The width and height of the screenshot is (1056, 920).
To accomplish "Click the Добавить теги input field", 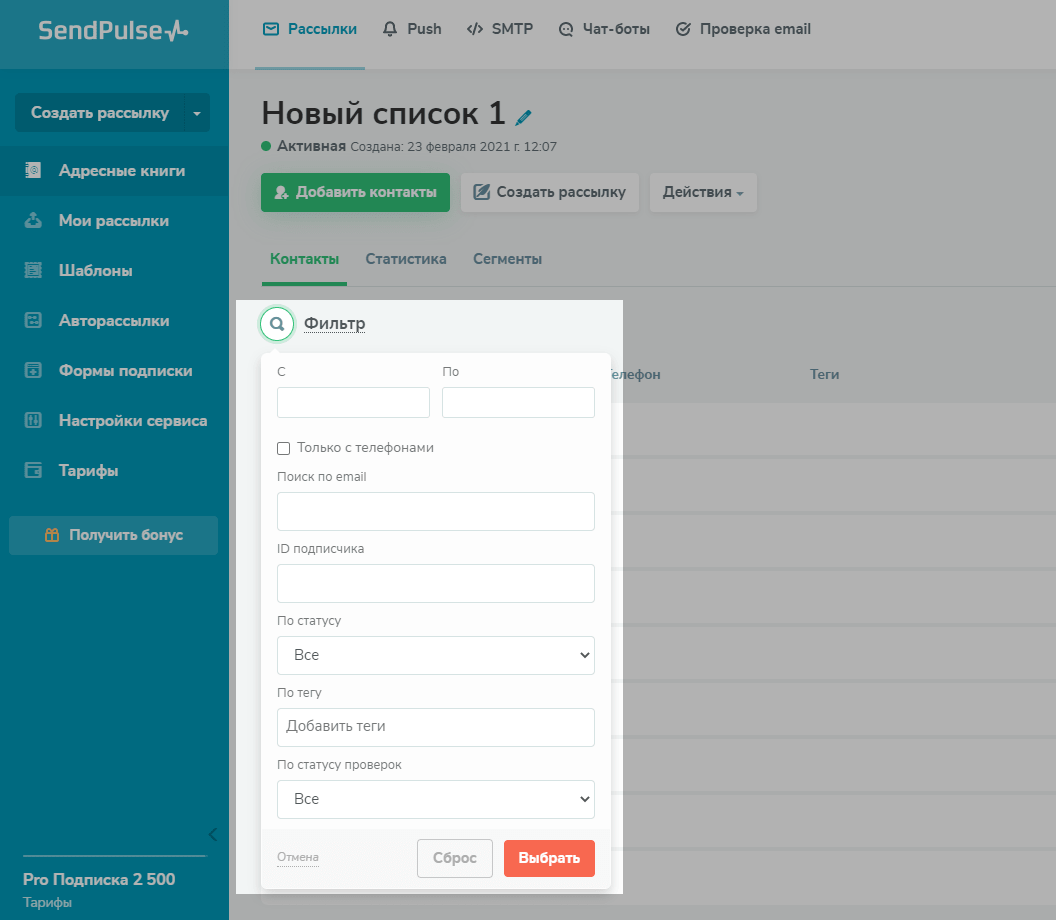I will tap(435, 727).
